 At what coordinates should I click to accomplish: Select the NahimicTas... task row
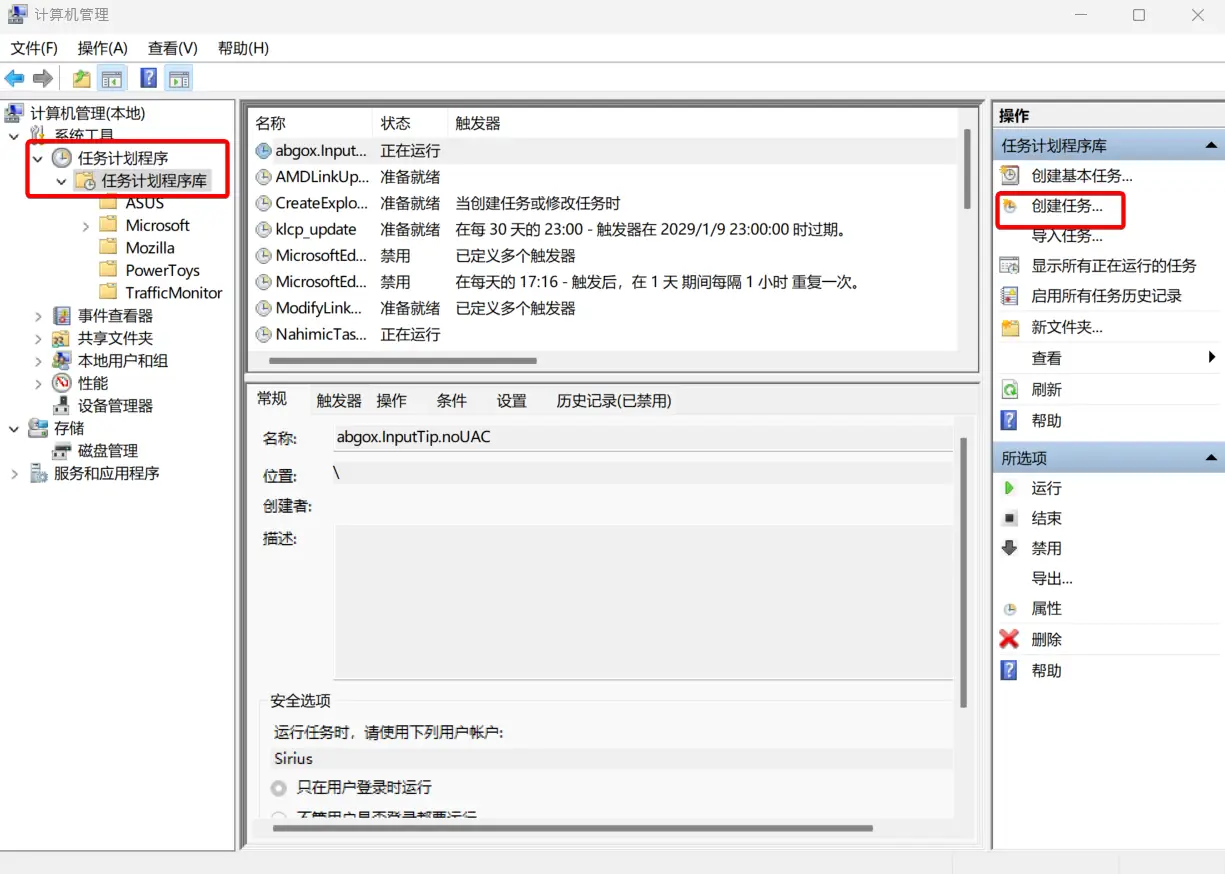click(603, 334)
